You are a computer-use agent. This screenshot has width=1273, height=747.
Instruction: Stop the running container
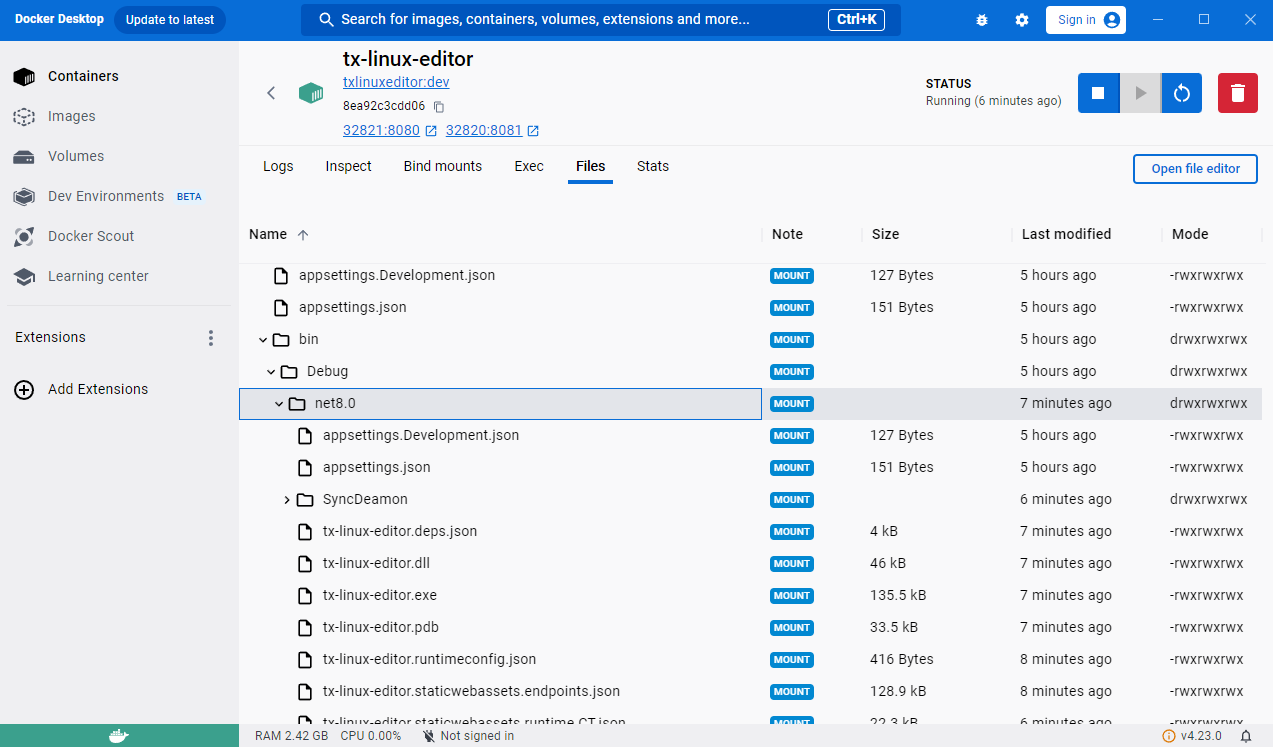click(x=1098, y=93)
